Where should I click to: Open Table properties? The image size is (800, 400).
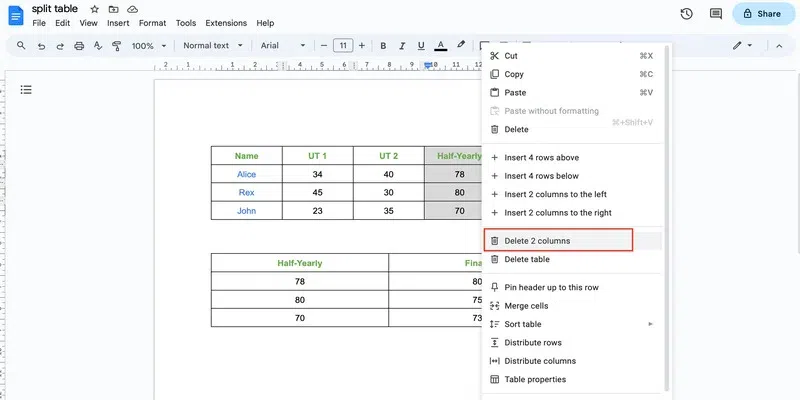click(572, 379)
